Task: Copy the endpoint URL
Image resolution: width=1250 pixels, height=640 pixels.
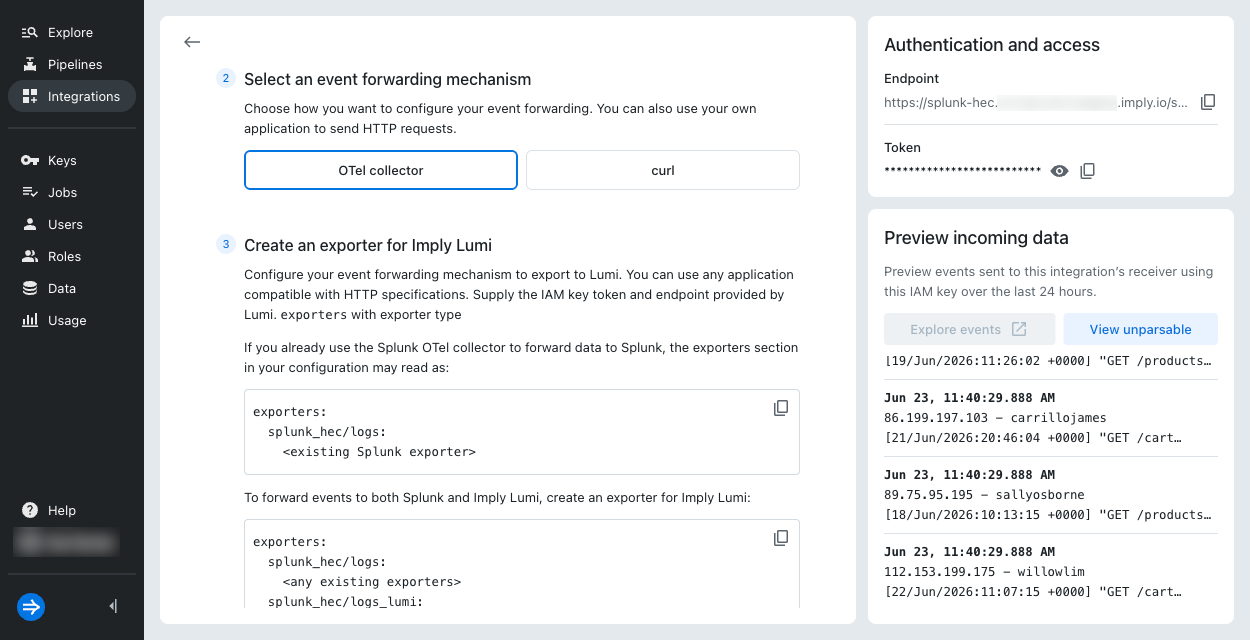Action: [x=1208, y=102]
